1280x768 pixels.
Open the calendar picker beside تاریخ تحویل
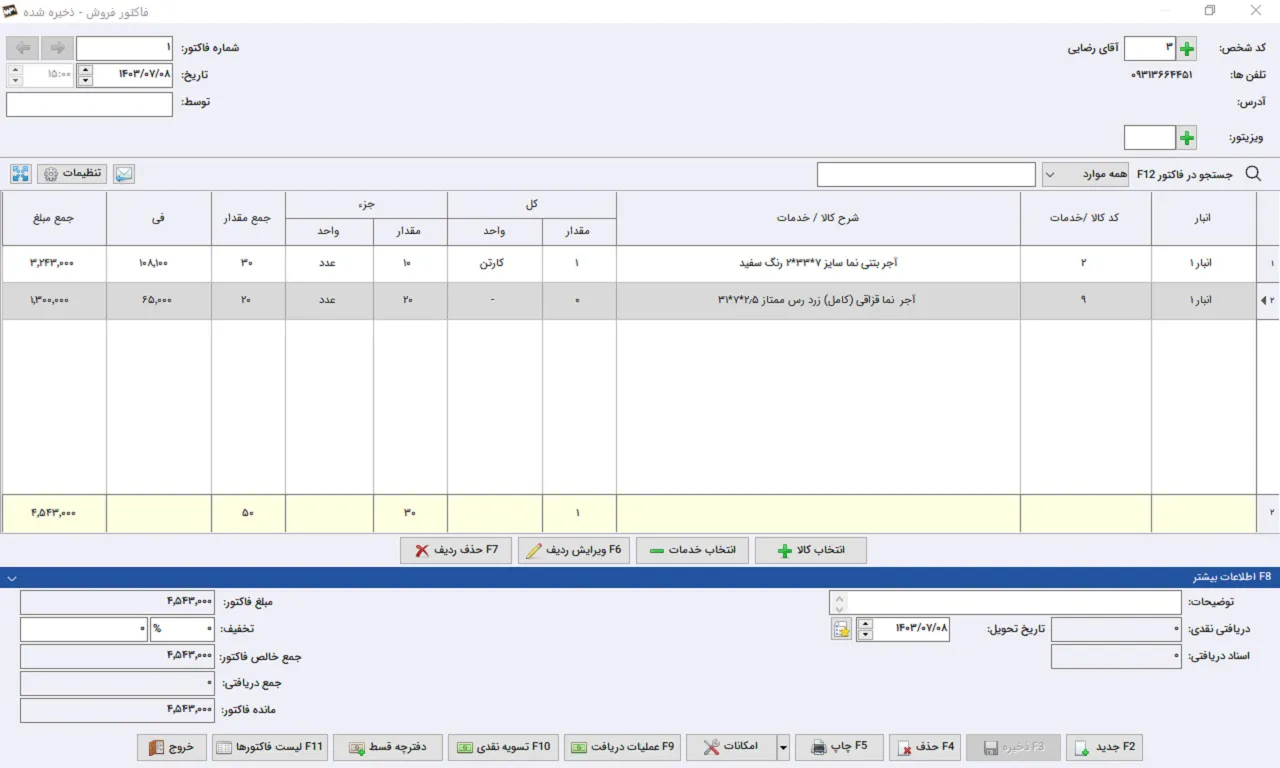pos(841,629)
